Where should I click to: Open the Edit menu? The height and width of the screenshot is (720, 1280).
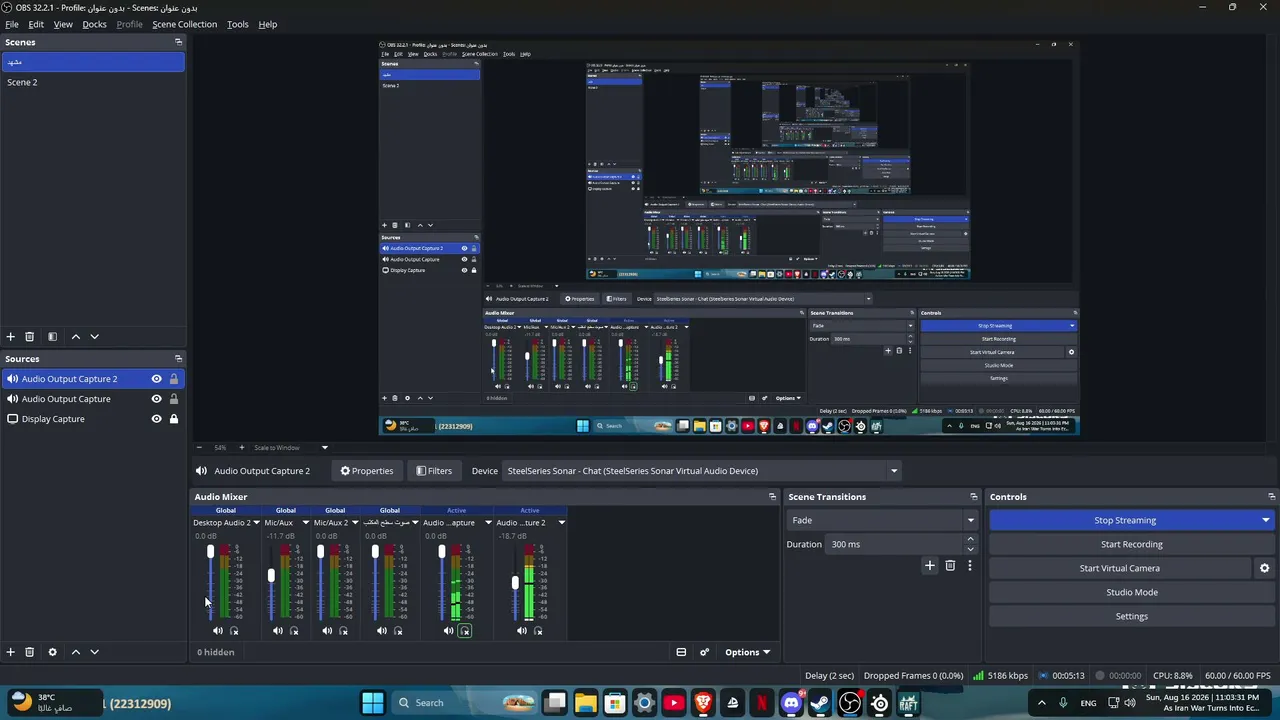pyautogui.click(x=36, y=24)
